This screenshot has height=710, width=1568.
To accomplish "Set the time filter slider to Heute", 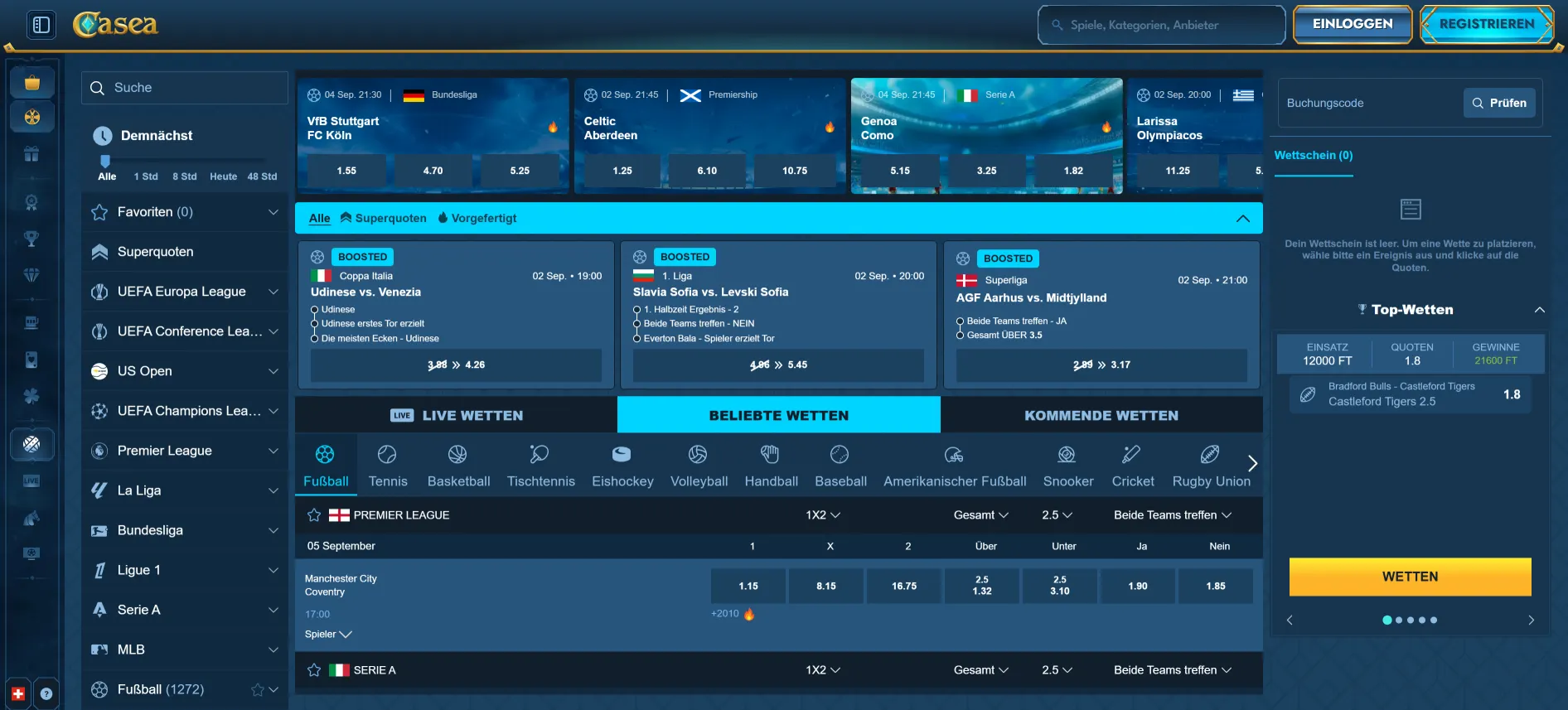I will [223, 176].
